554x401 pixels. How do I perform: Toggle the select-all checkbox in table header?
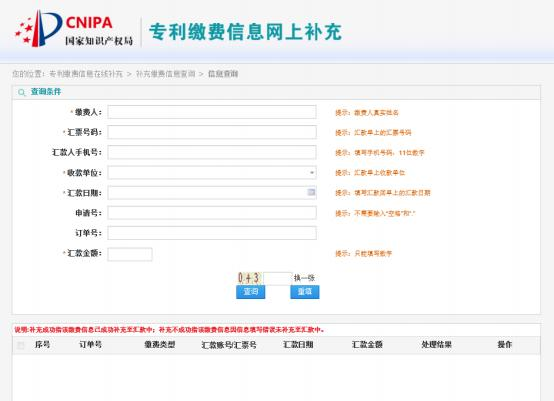pos(21,345)
